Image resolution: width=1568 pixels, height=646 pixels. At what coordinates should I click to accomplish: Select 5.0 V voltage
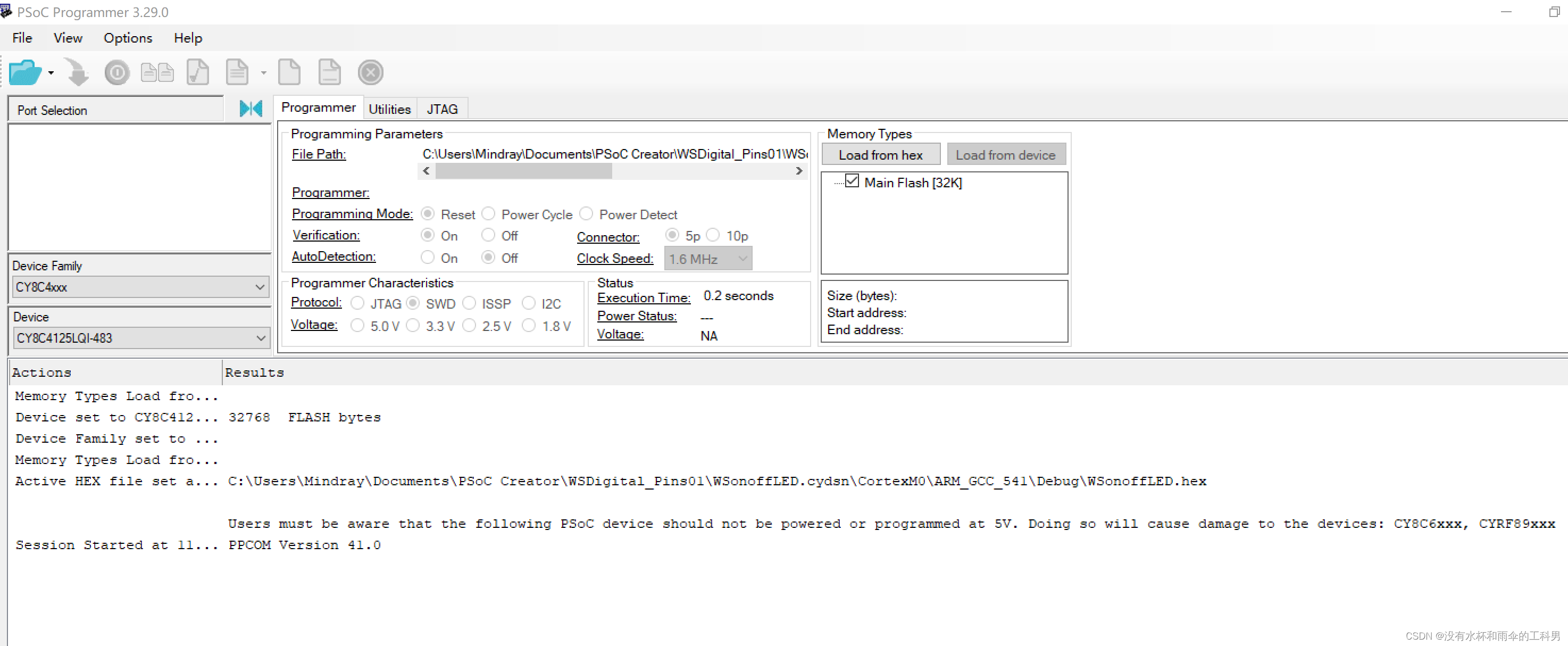[x=357, y=326]
